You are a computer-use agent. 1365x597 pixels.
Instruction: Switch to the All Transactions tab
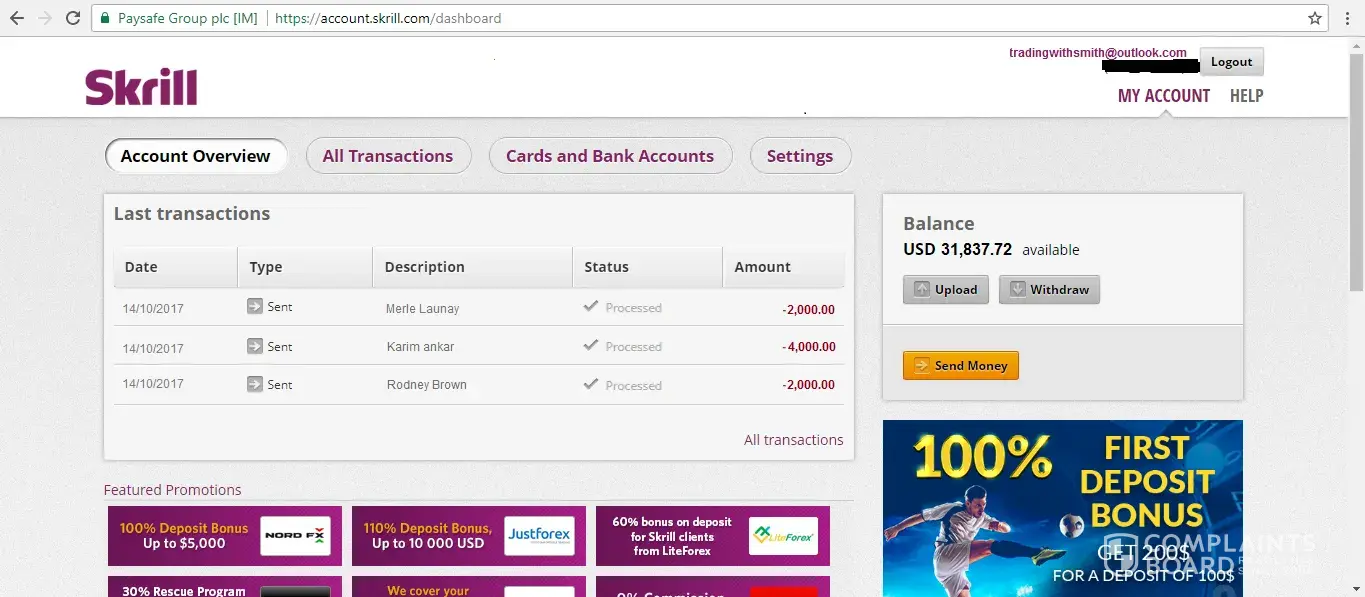(388, 156)
